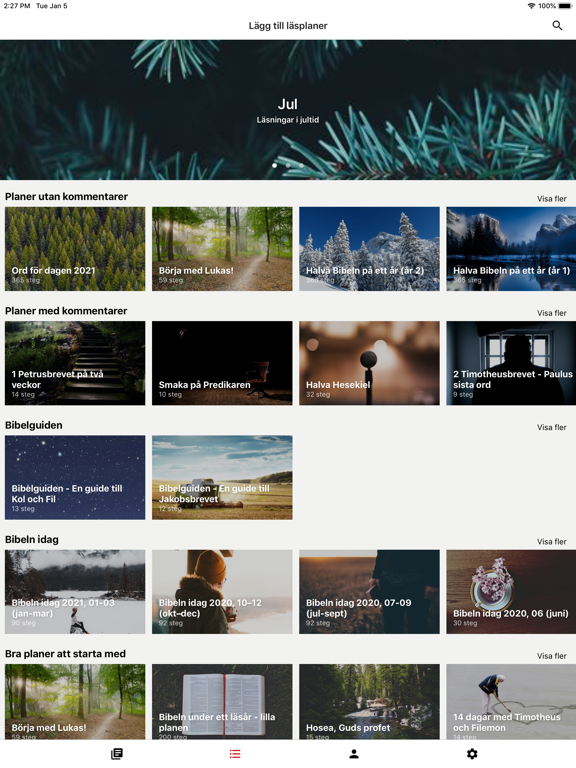Screen dimensions: 576x768
Task: Tap the status bar date Tue Jan 5
Action: coord(51,6)
